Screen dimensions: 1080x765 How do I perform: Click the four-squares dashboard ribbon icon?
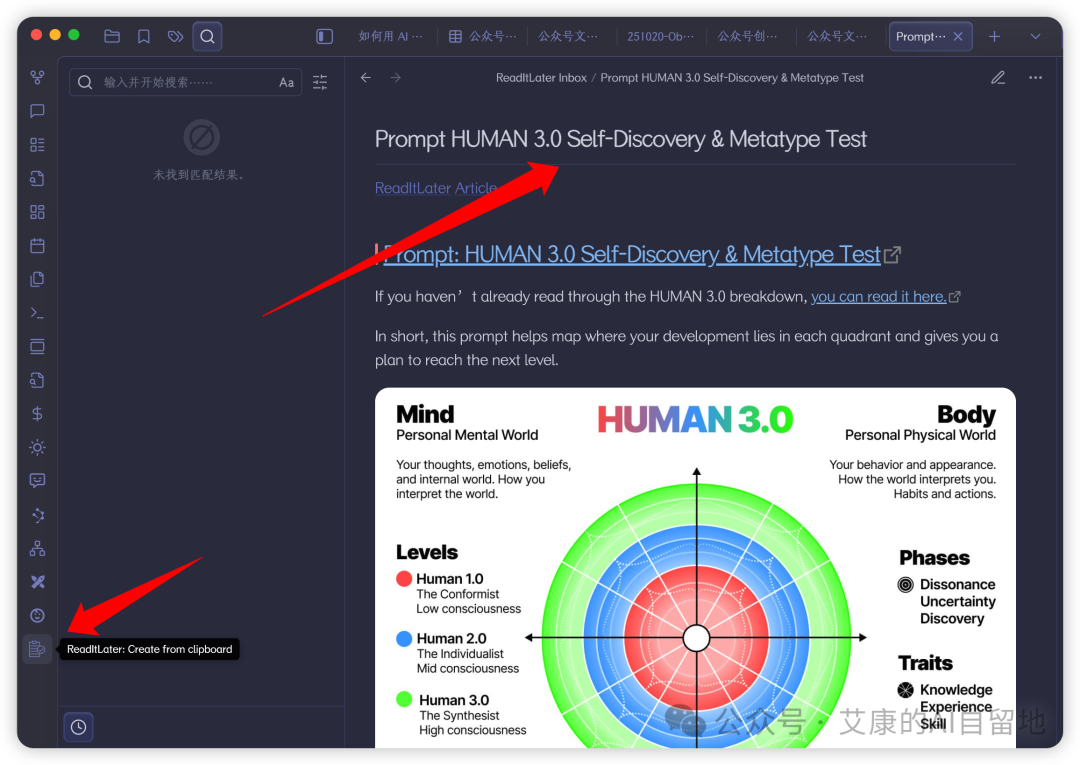[x=37, y=212]
